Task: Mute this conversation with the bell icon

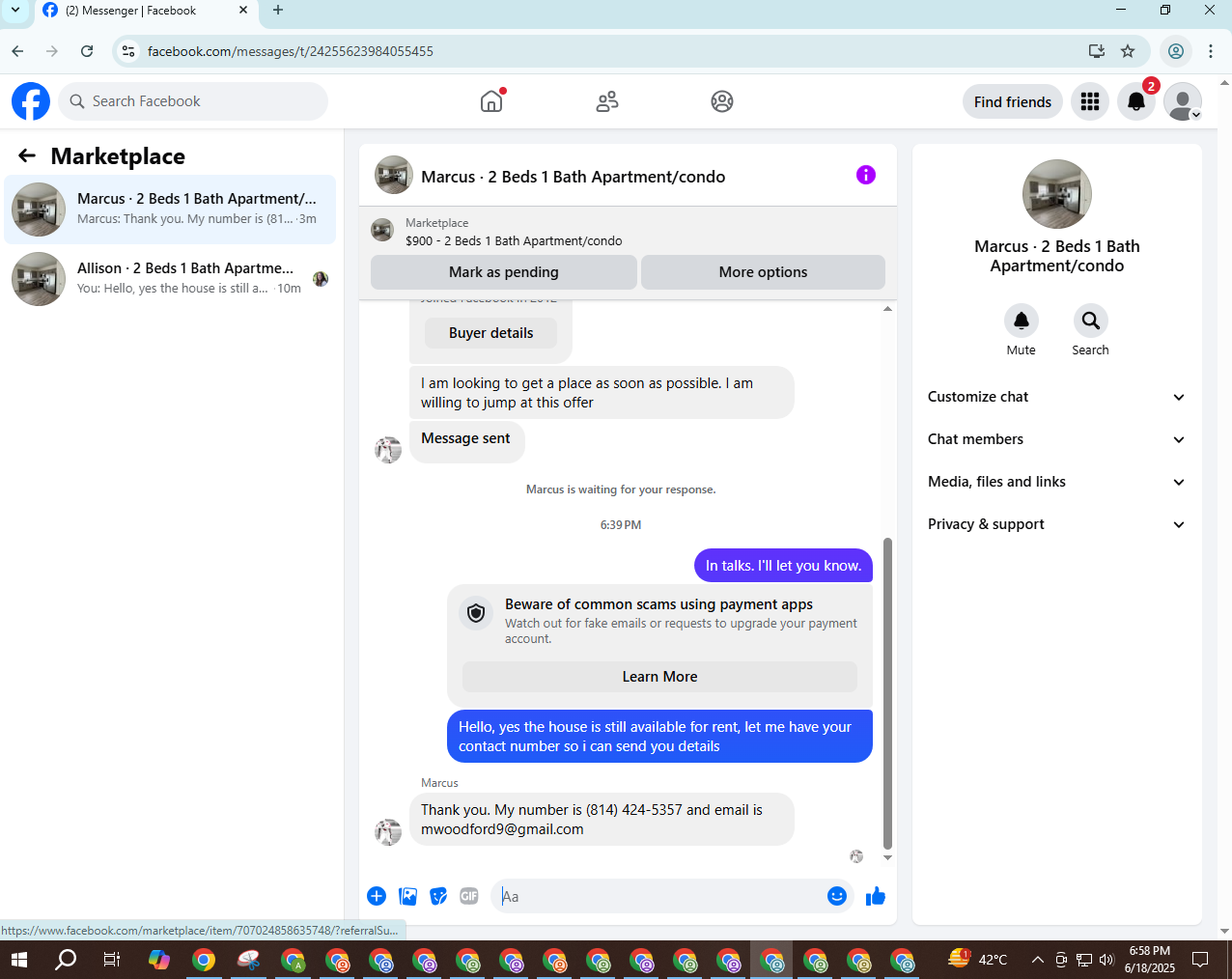Action: tap(1022, 321)
